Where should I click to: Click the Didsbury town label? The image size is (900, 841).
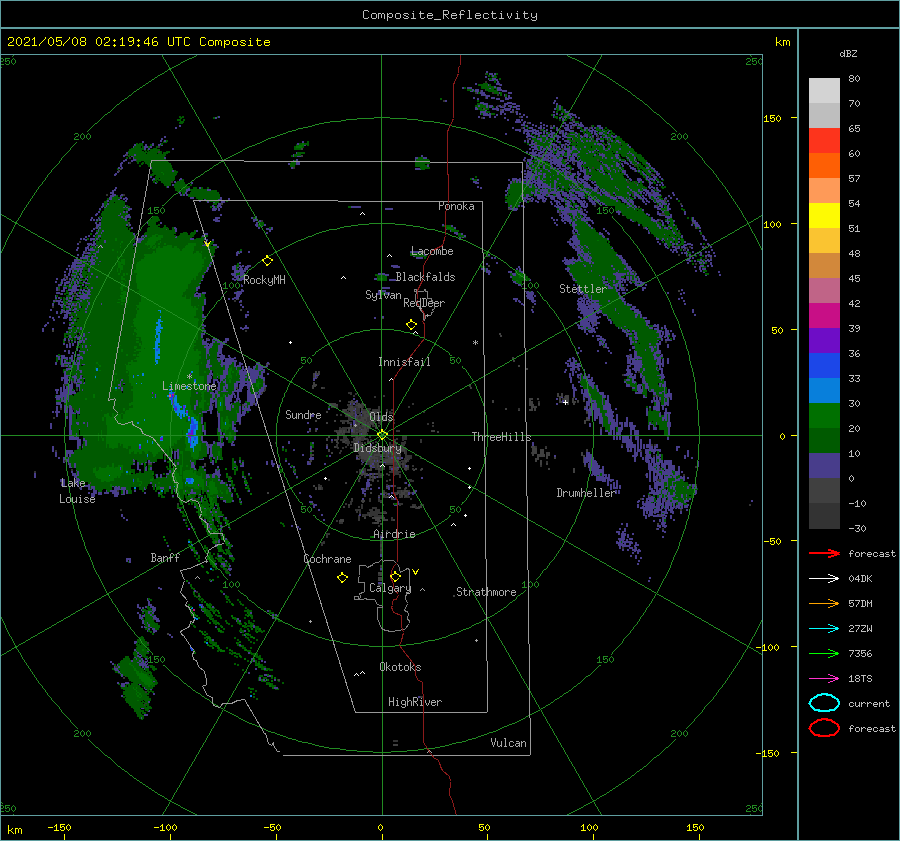pos(377,448)
